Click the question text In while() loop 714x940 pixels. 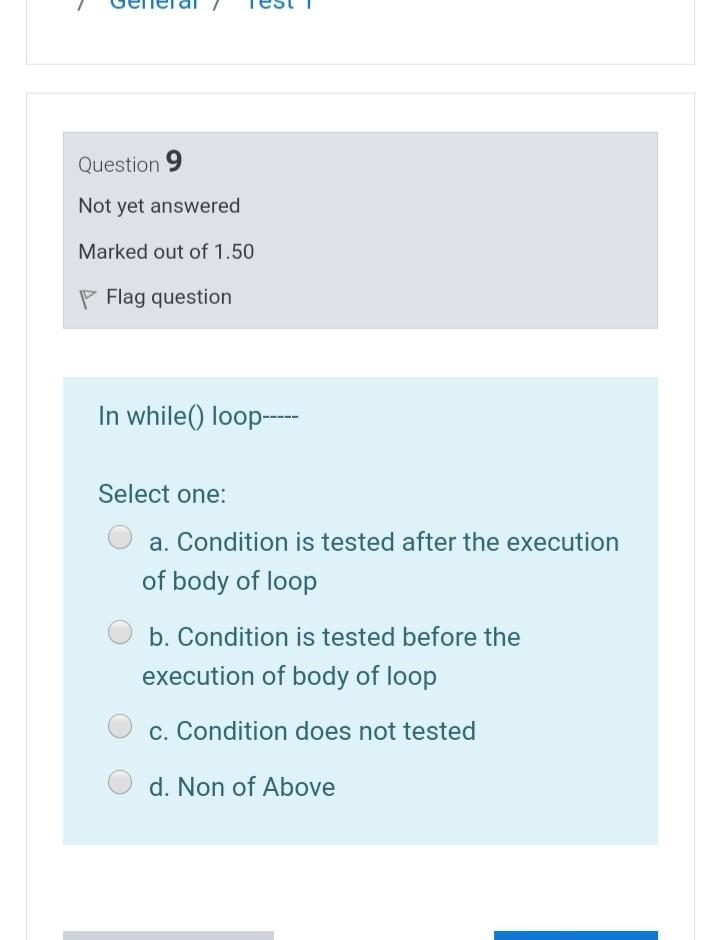198,416
